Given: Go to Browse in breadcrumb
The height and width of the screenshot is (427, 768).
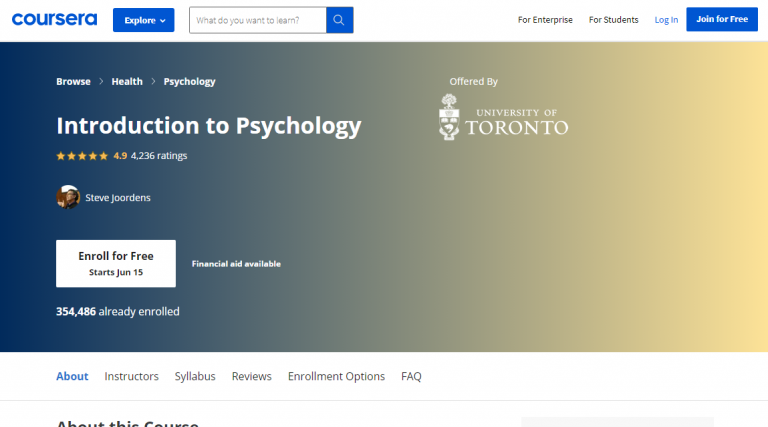Looking at the screenshot, I should tap(73, 82).
